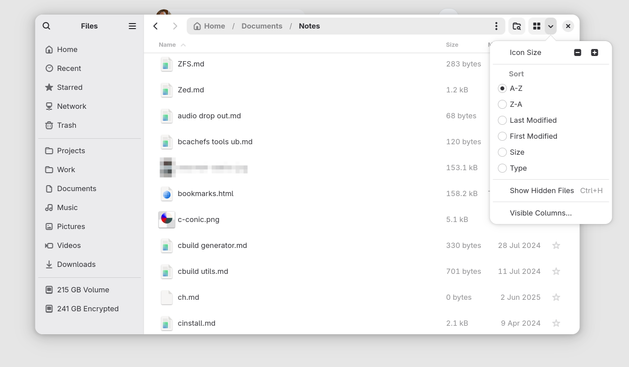Screen dimensions: 629x367
Task: Open Work bookmark folder
Action: coord(89,170)
